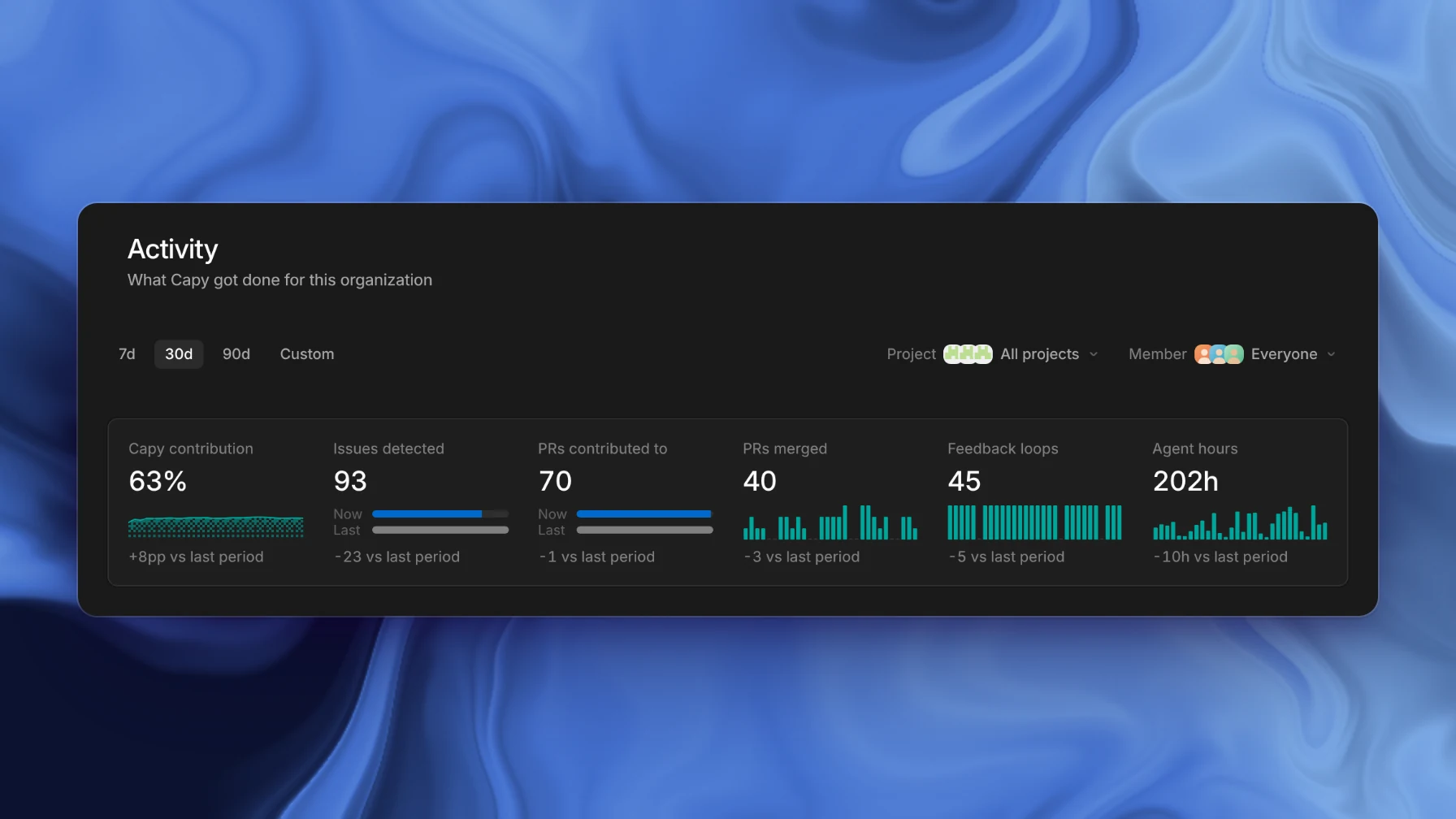Click the 63% Capy contribution value
This screenshot has width=1456, height=819.
click(x=158, y=482)
